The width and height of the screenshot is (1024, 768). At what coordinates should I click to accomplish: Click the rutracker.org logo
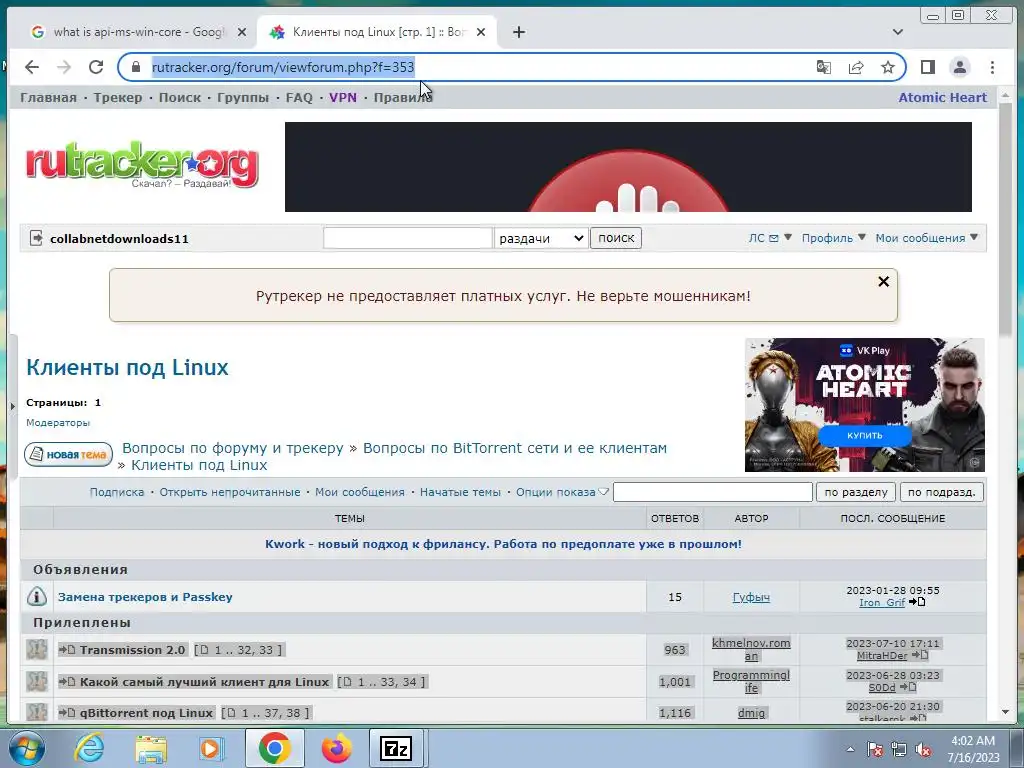tap(142, 165)
